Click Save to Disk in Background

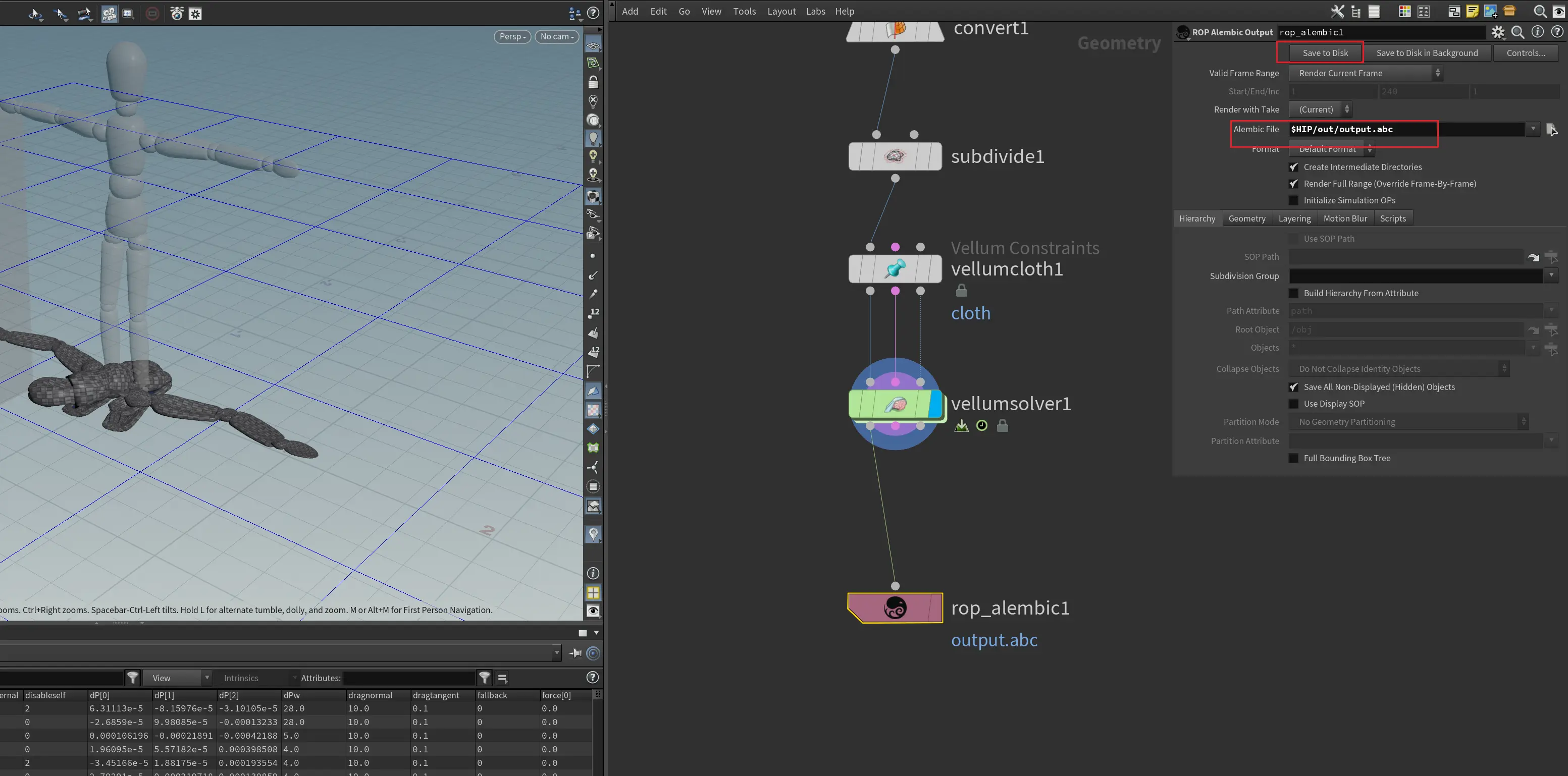[x=1427, y=53]
